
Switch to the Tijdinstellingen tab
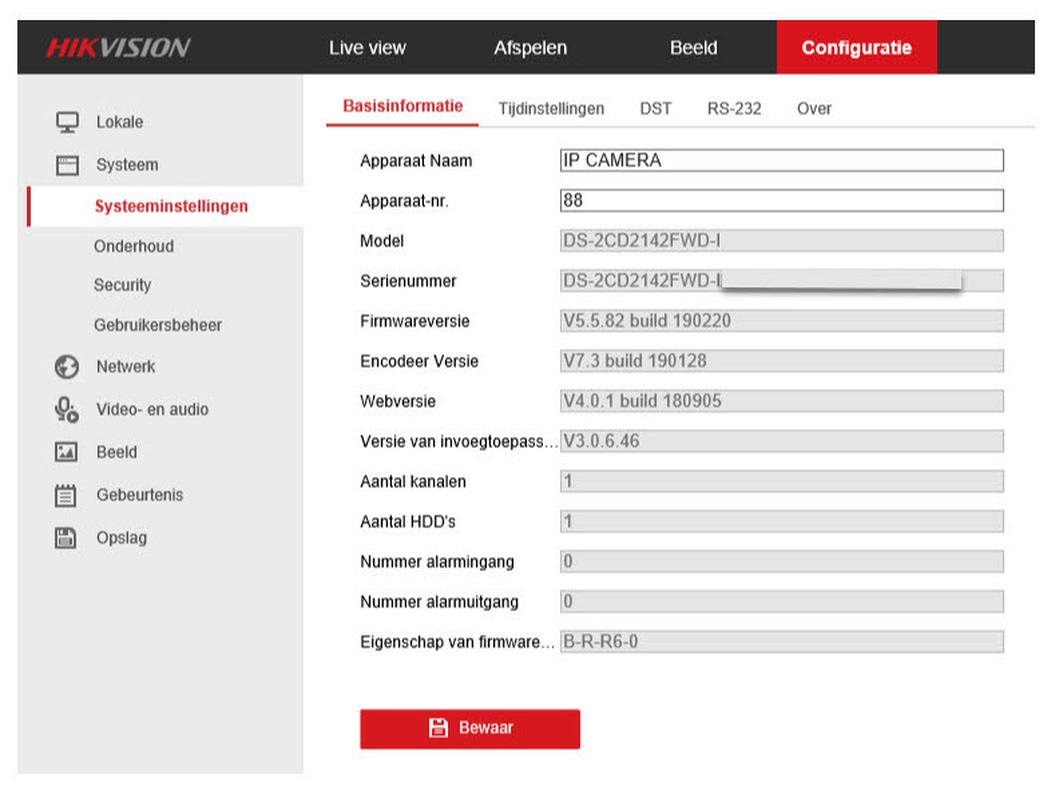tap(551, 109)
